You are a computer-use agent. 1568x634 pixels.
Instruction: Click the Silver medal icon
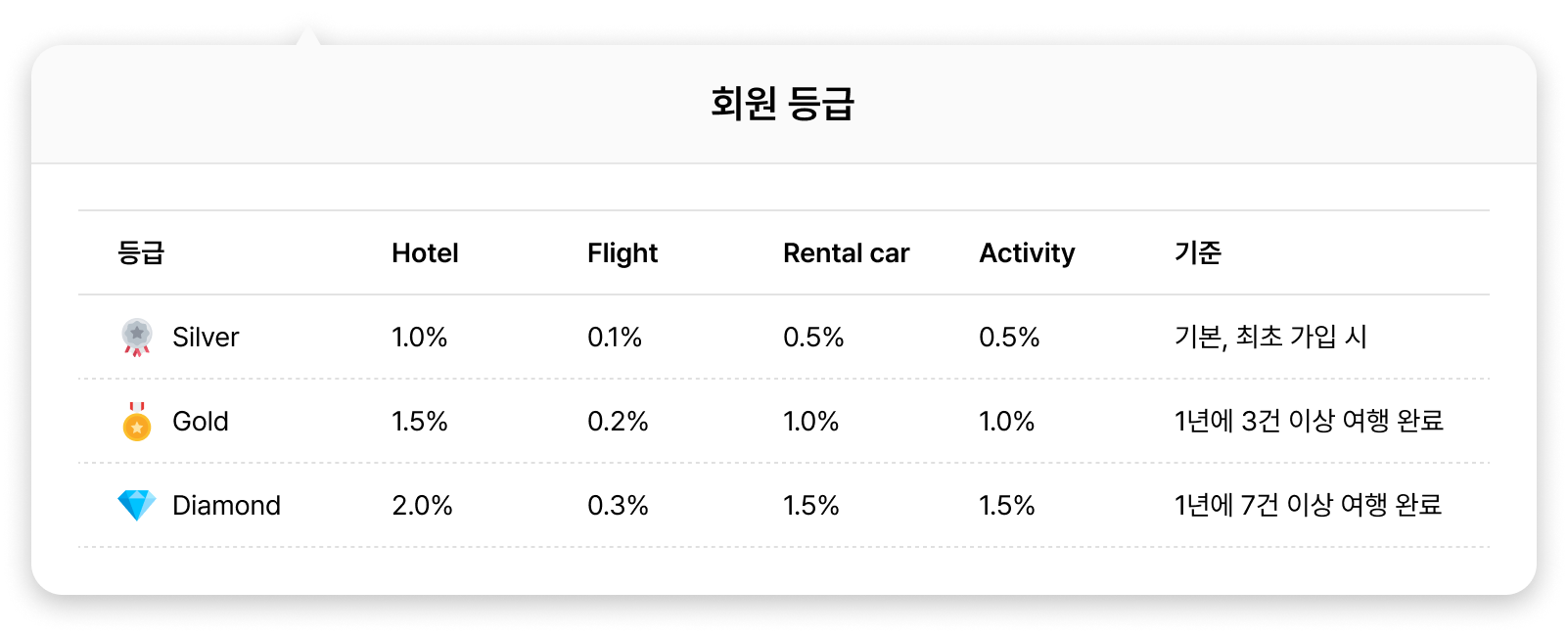[137, 337]
